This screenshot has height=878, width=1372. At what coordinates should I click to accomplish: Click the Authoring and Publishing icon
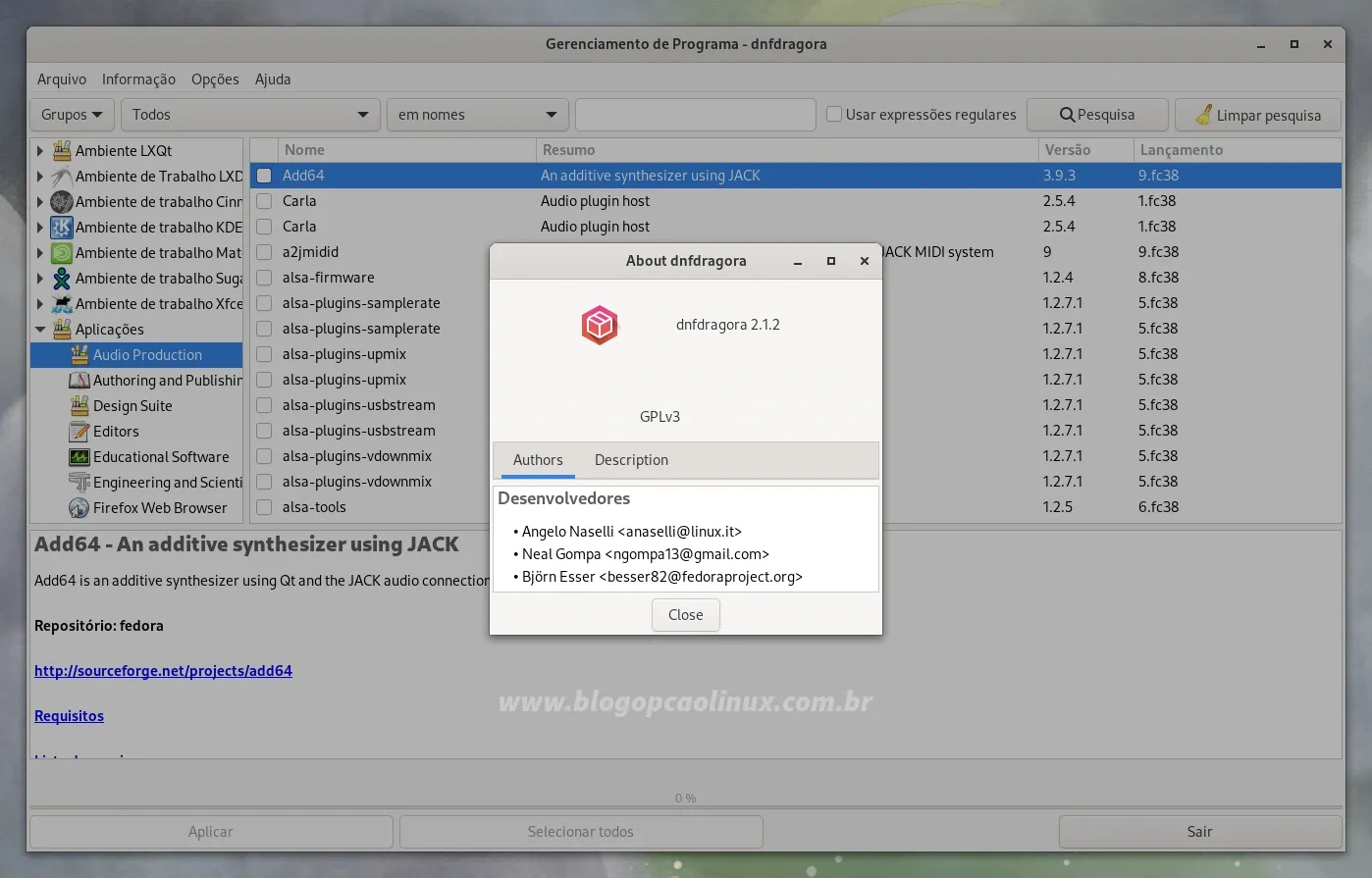click(x=79, y=380)
